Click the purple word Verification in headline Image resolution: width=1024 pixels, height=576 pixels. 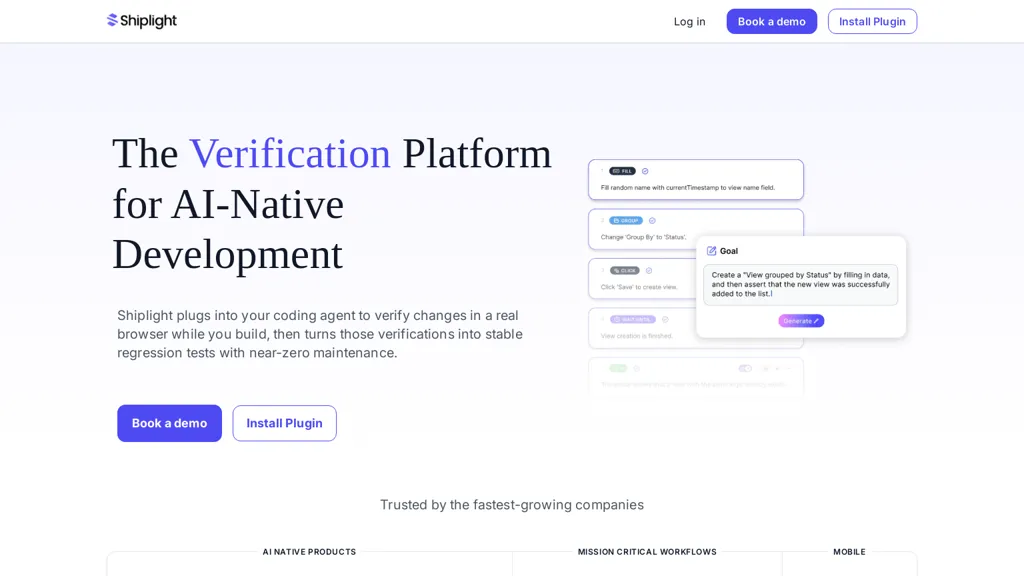[x=290, y=154]
